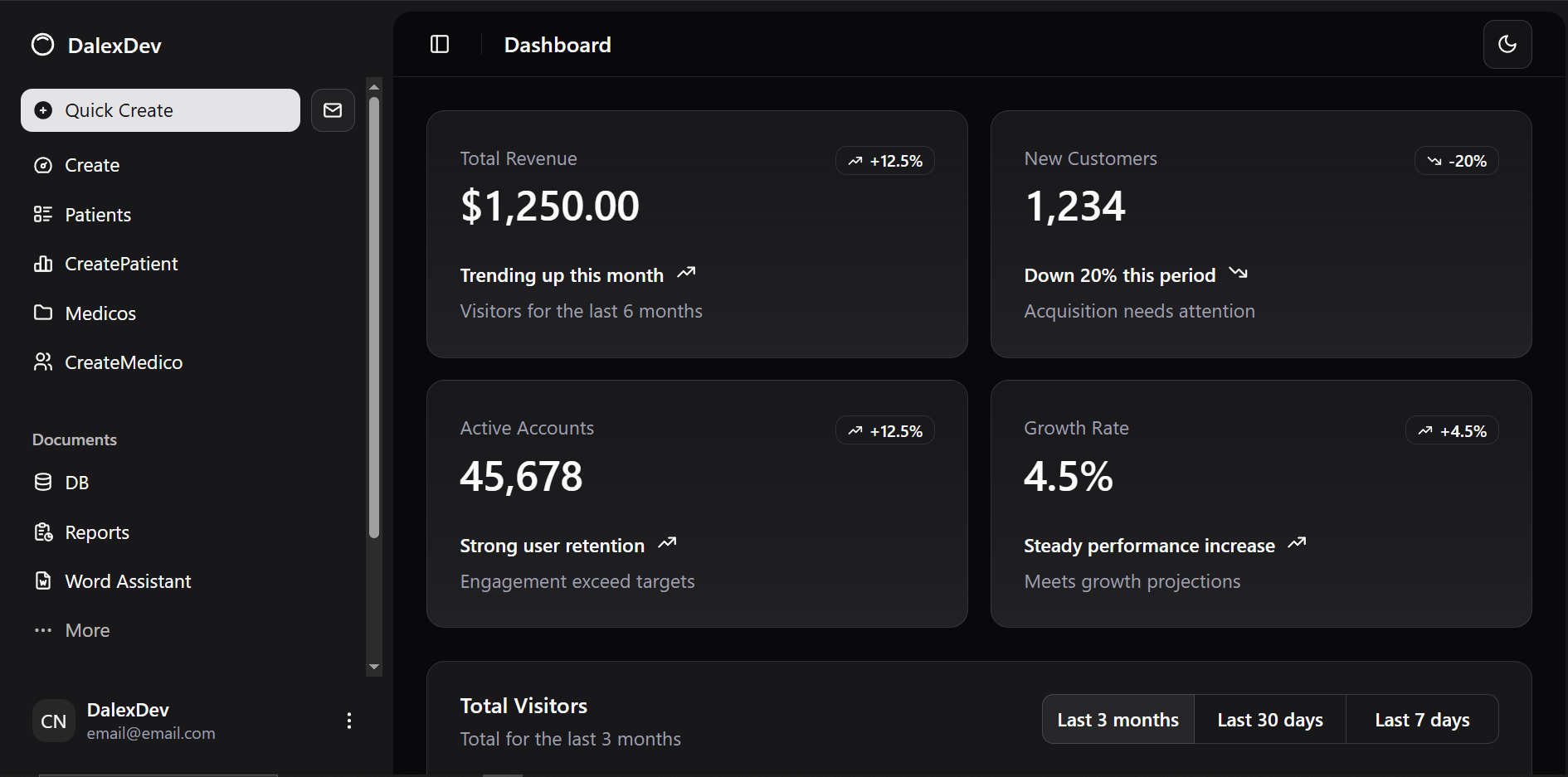Click 'Total for the last 3 months' text
Screen dimensions: 1568x777
pos(571,739)
